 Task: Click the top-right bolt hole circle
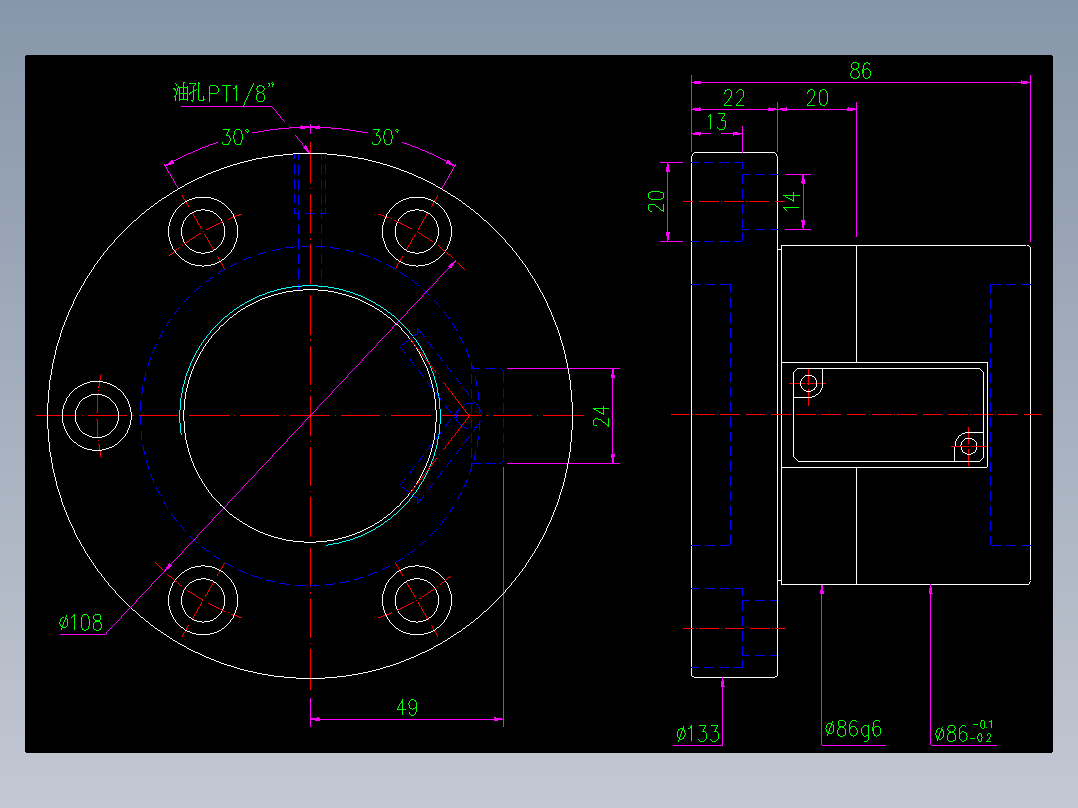(x=417, y=231)
